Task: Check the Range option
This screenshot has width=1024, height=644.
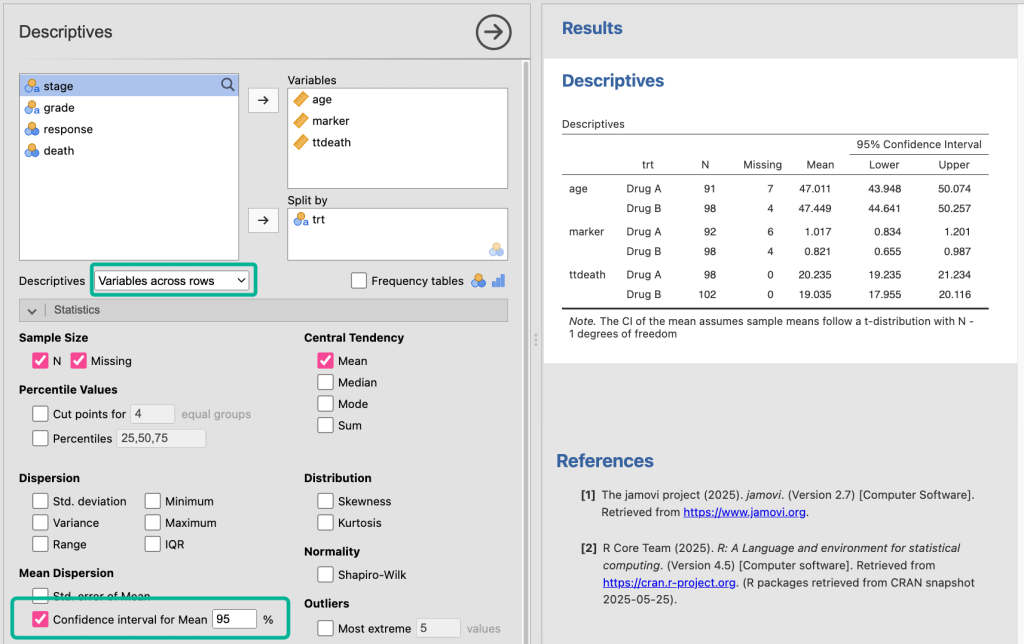Action: (40, 544)
